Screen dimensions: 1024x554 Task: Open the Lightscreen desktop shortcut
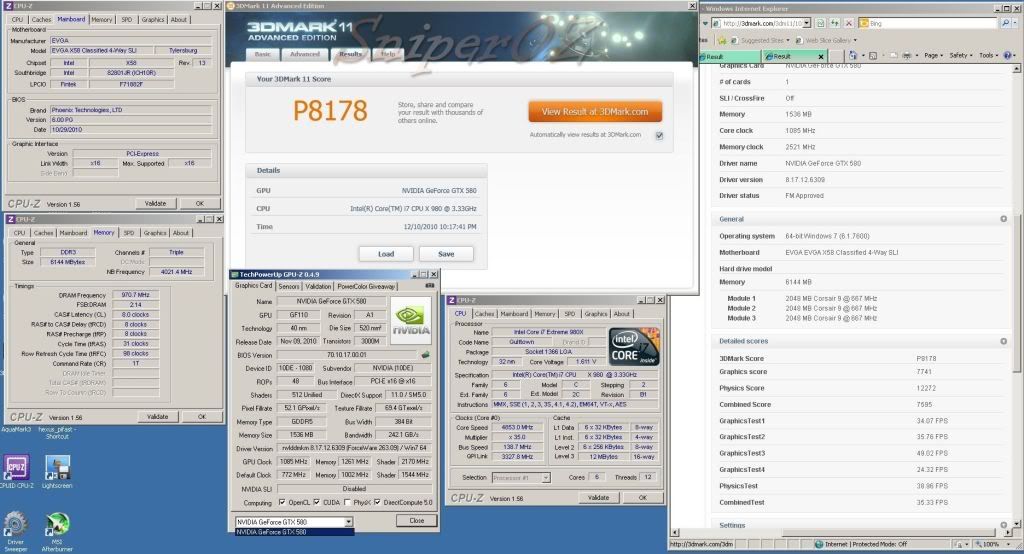[57, 468]
